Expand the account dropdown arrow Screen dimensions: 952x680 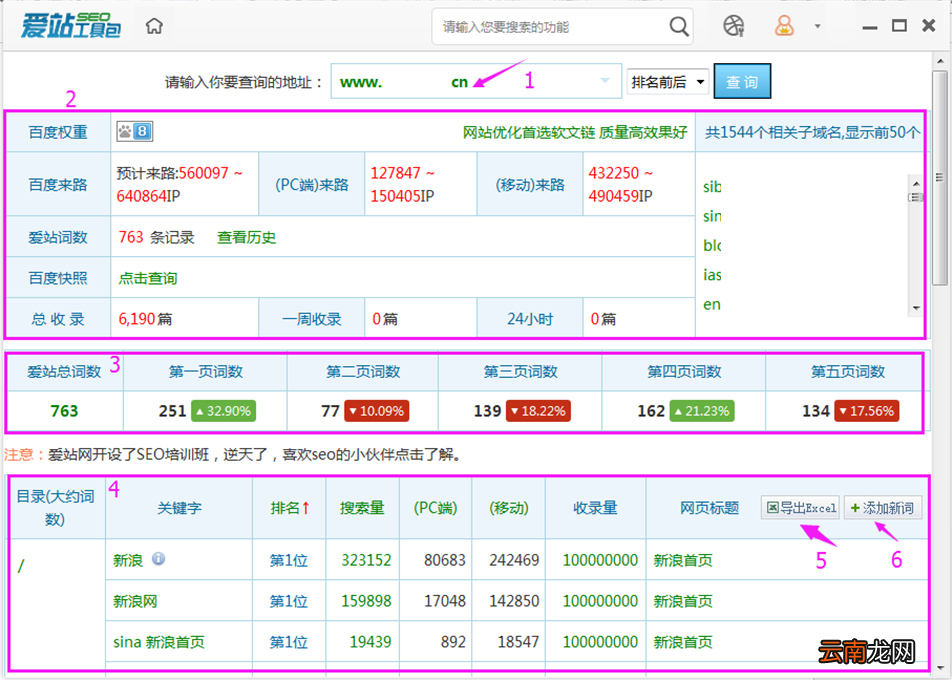tap(817, 26)
